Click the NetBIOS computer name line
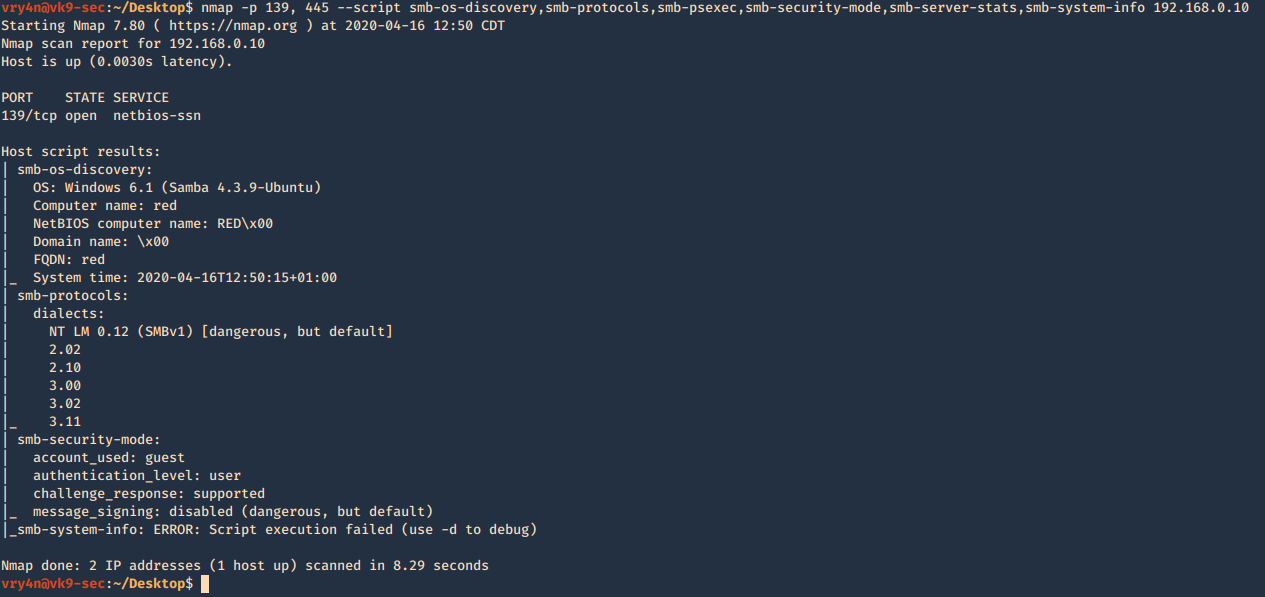This screenshot has width=1265, height=597. (x=152, y=224)
